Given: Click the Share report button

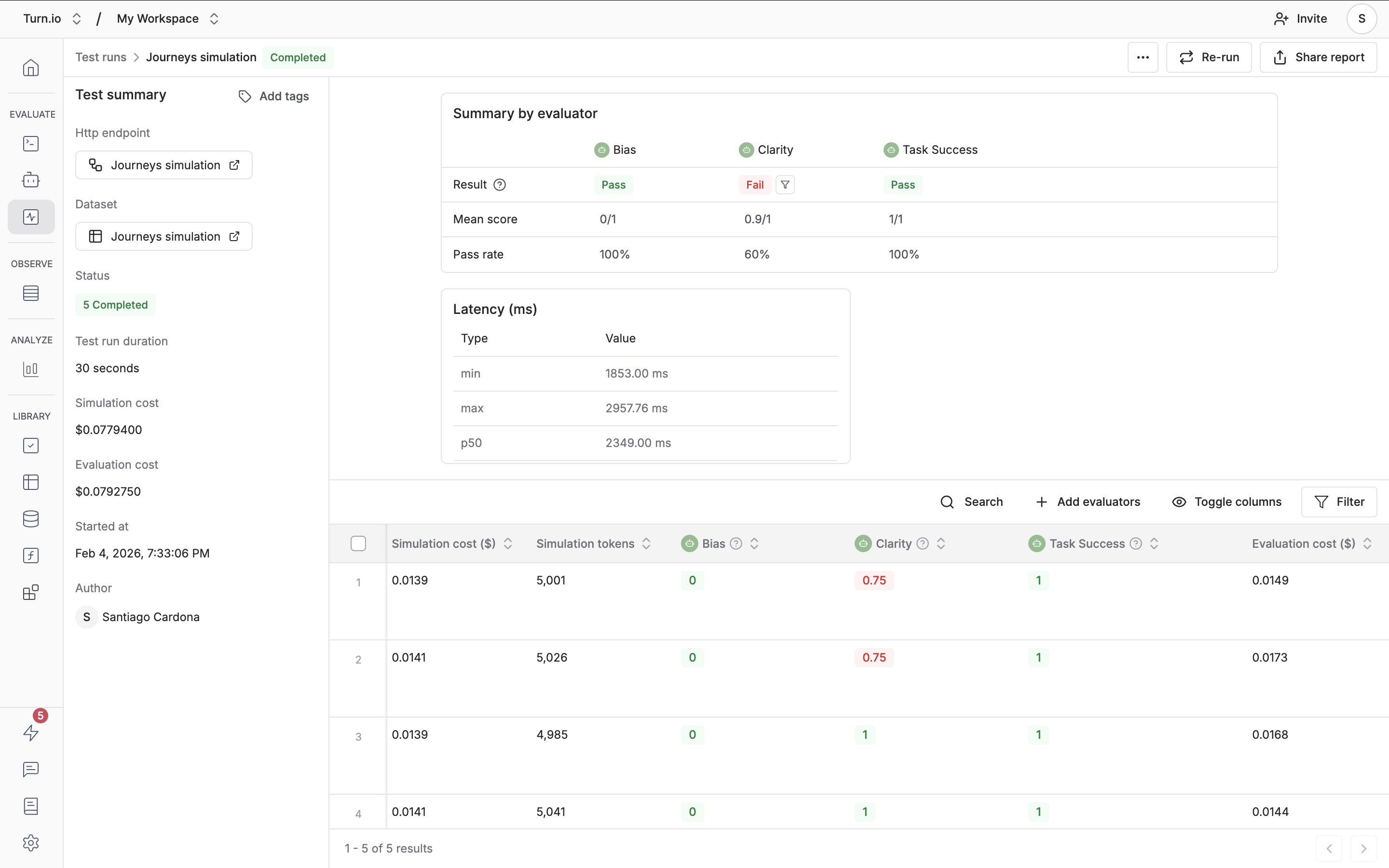Looking at the screenshot, I should point(1319,57).
